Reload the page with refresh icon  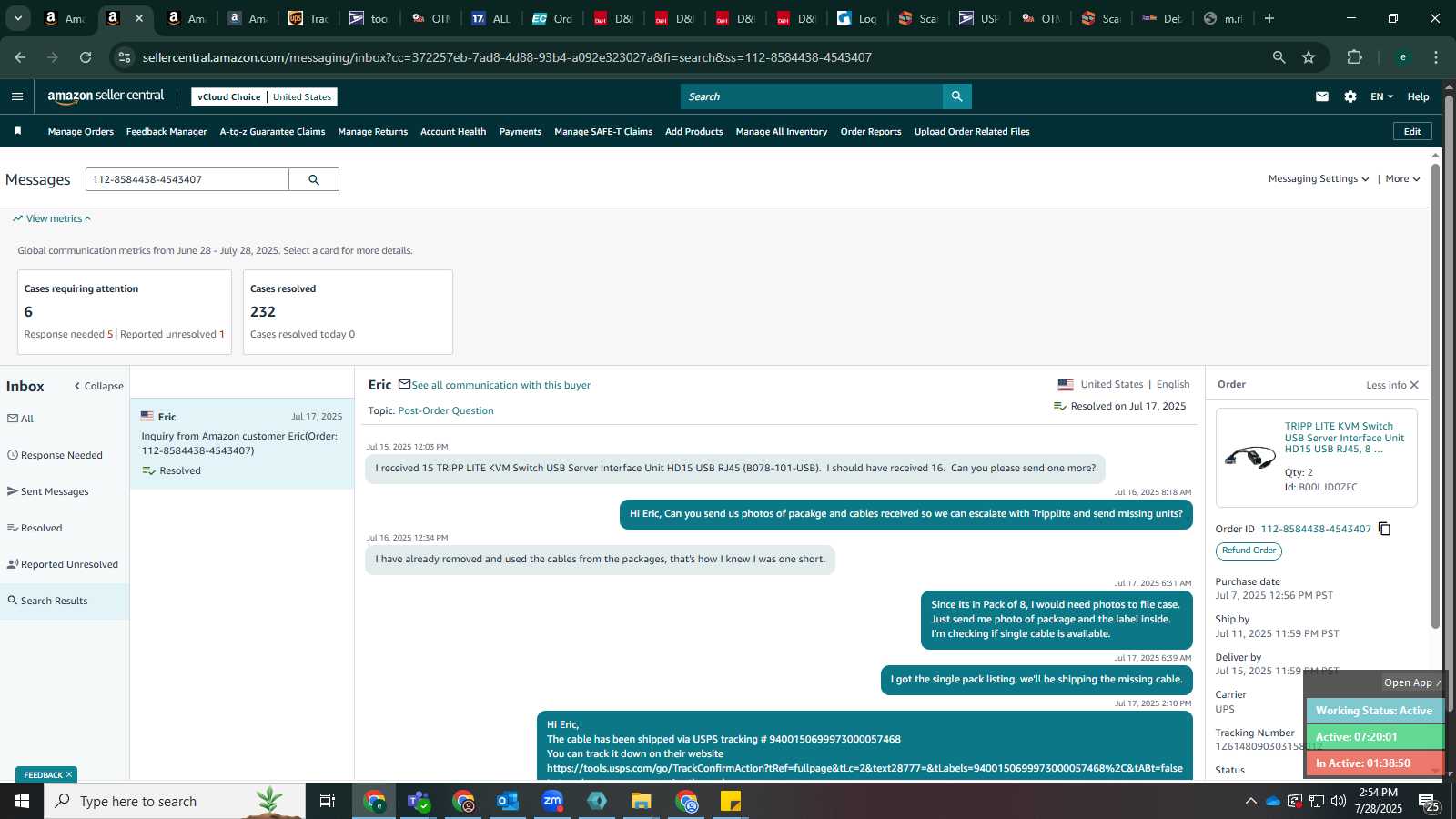(86, 57)
